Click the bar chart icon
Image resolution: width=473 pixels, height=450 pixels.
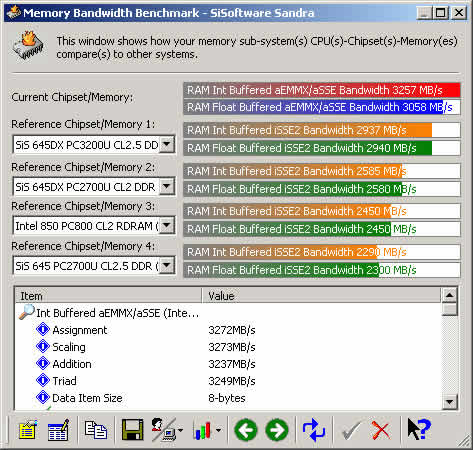202,430
